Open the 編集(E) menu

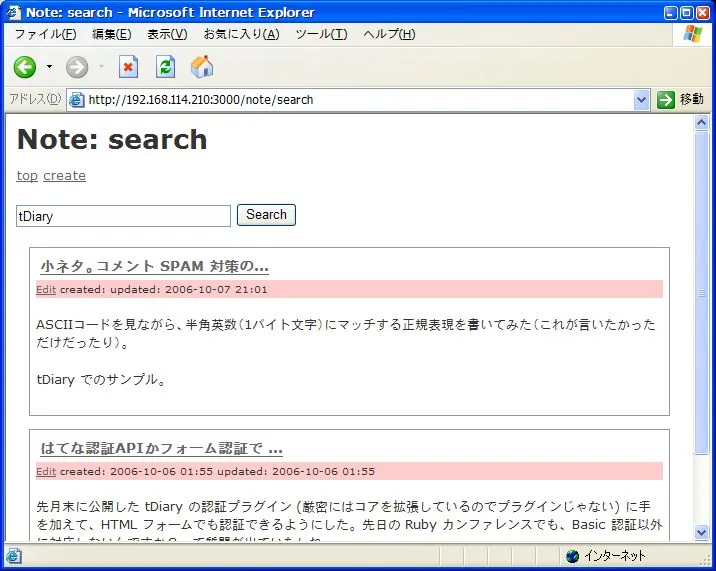[x=111, y=34]
